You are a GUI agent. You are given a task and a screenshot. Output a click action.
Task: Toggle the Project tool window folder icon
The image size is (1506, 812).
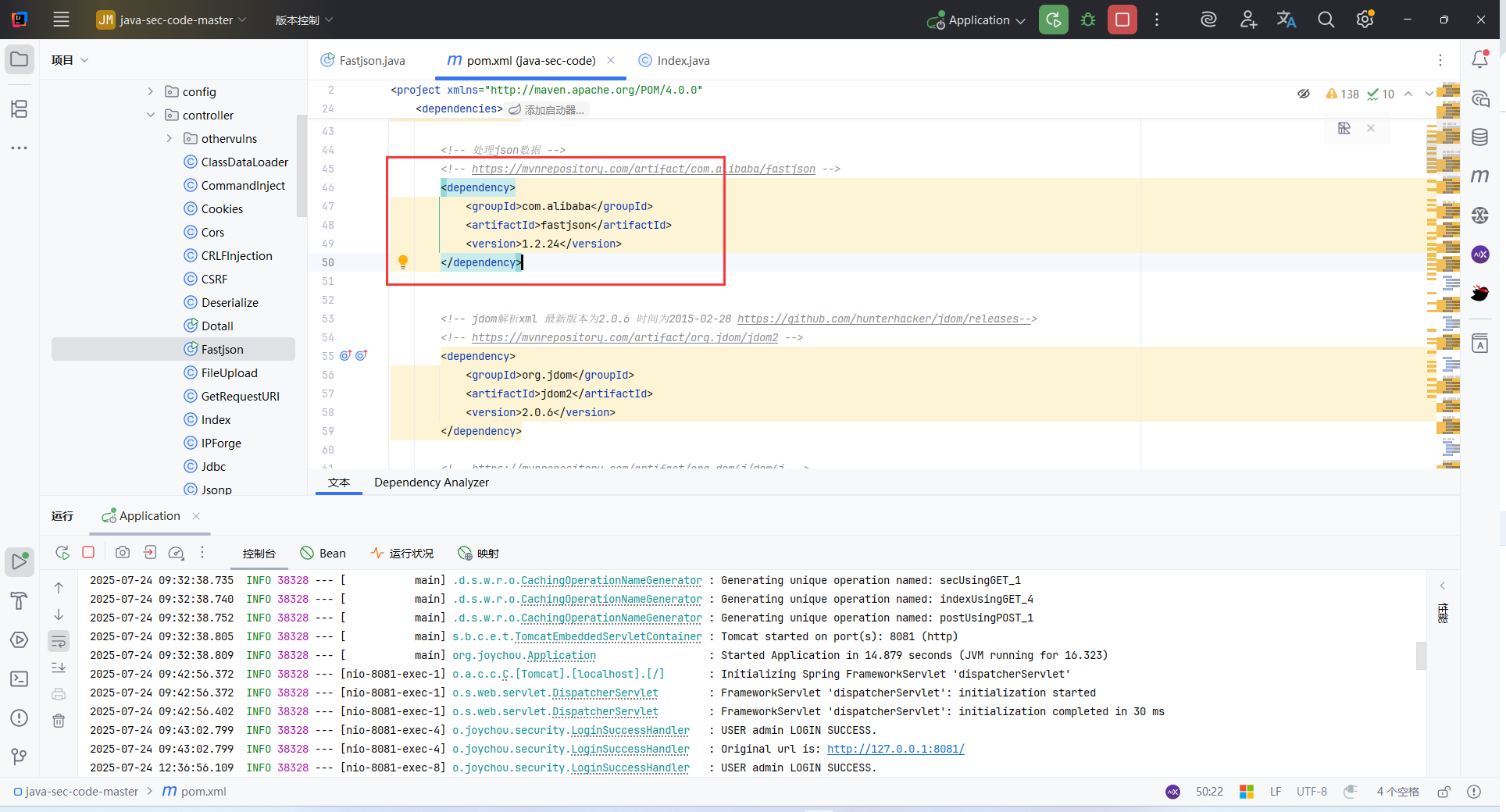(20, 59)
